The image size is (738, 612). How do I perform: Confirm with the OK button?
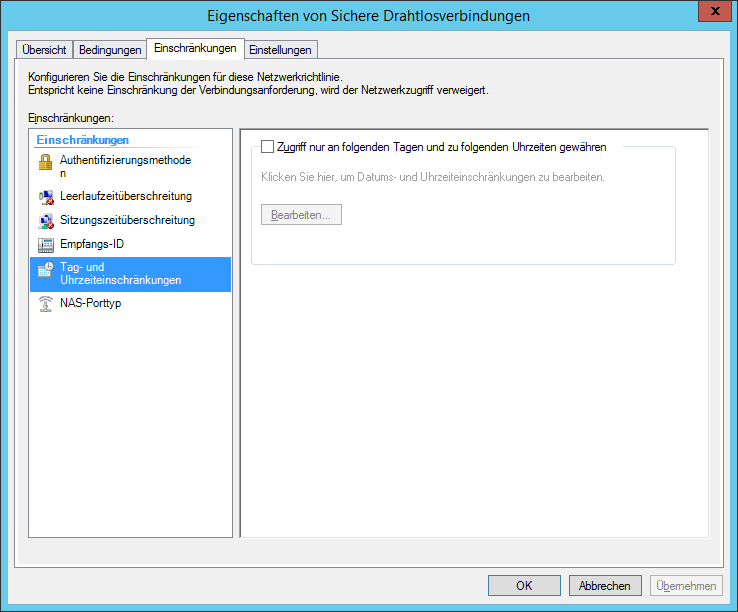click(x=524, y=586)
